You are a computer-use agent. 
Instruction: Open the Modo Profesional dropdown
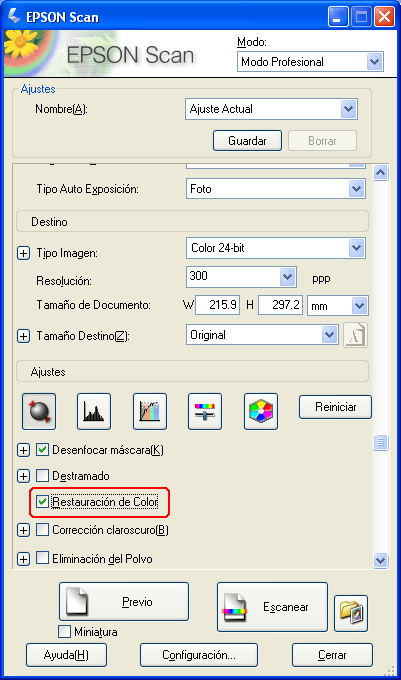(x=310, y=62)
